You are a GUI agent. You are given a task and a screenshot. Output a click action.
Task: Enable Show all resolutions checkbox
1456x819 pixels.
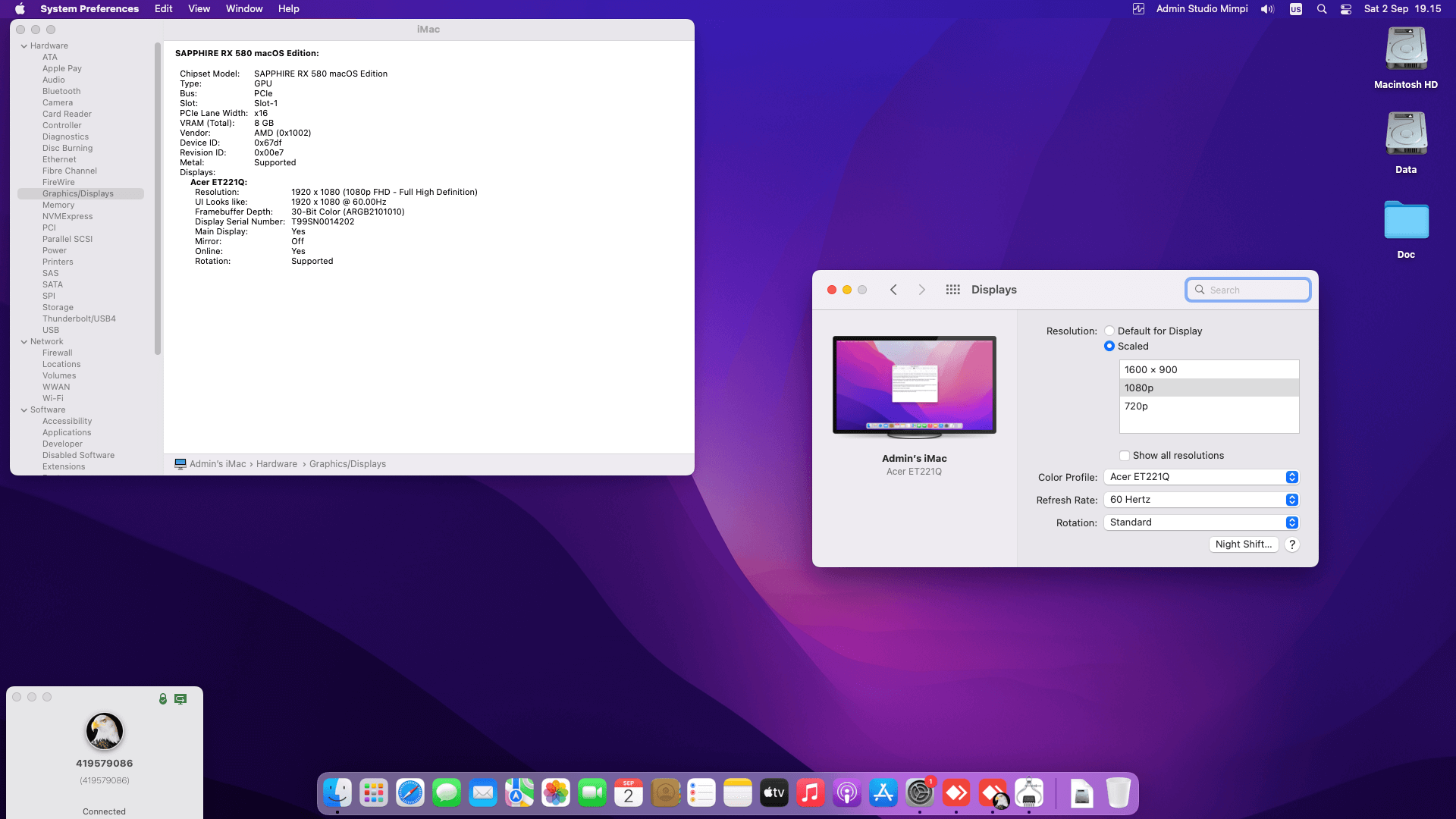[x=1125, y=456]
